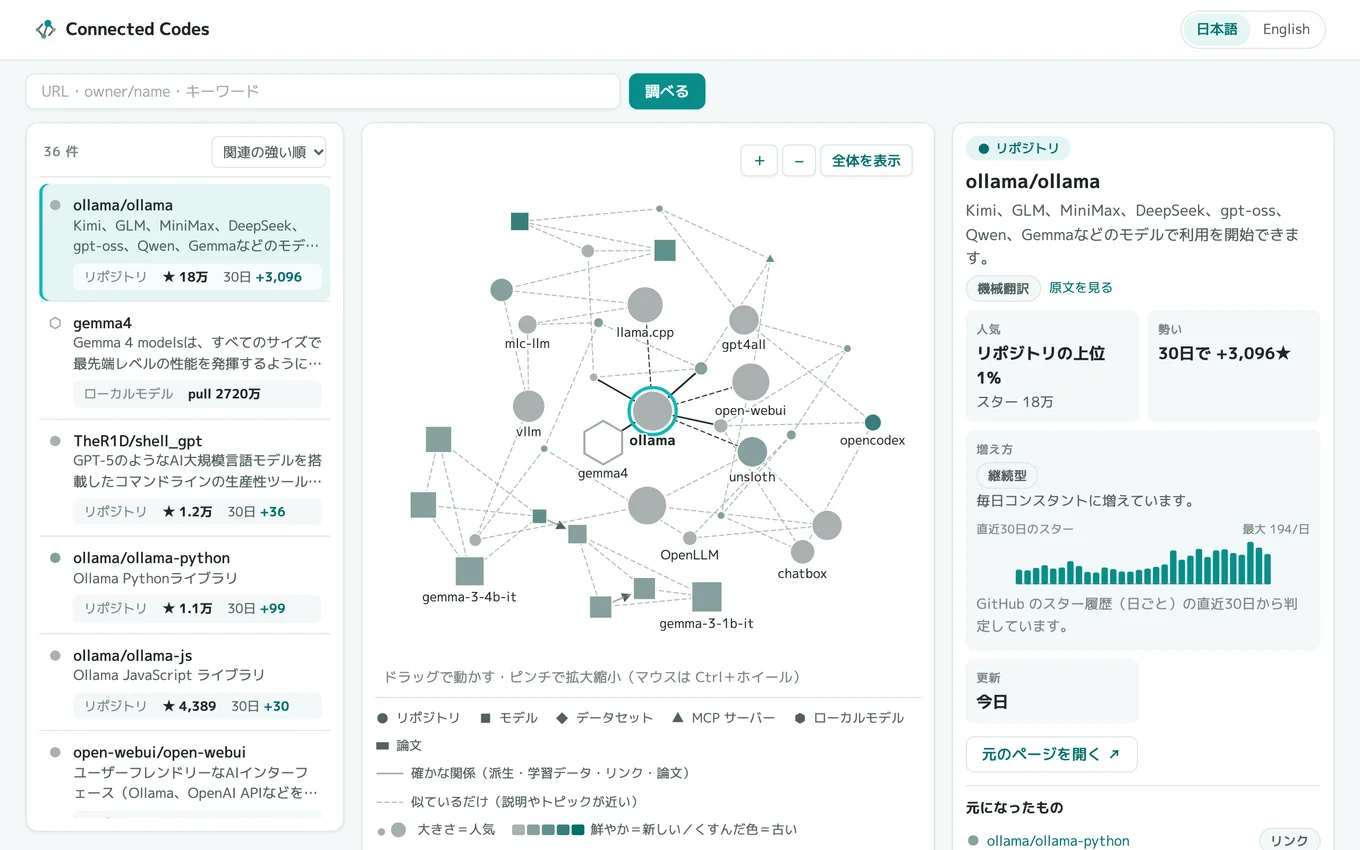The width and height of the screenshot is (1360, 850).
Task: Click the opencodex node
Action: tap(873, 422)
